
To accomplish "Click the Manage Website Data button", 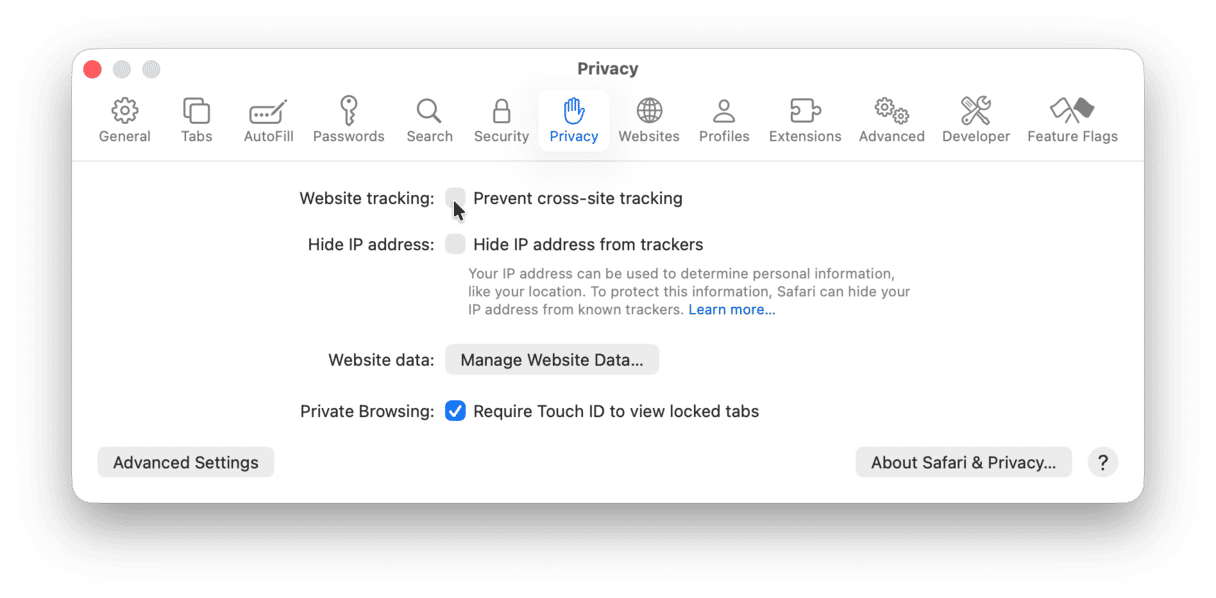I will coord(552,360).
